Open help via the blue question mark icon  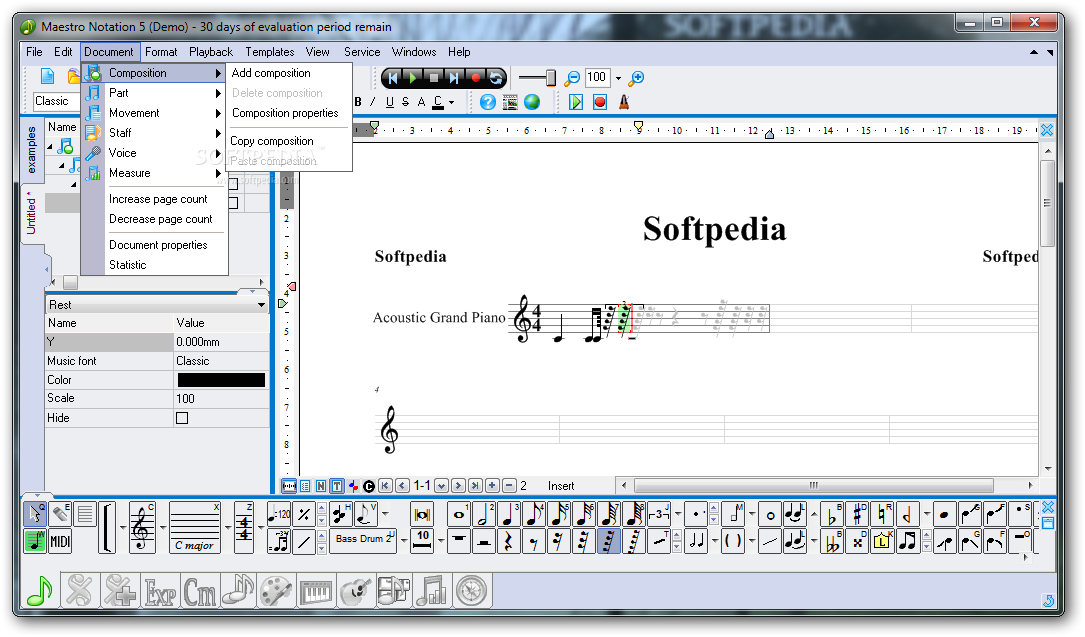pyautogui.click(x=488, y=102)
